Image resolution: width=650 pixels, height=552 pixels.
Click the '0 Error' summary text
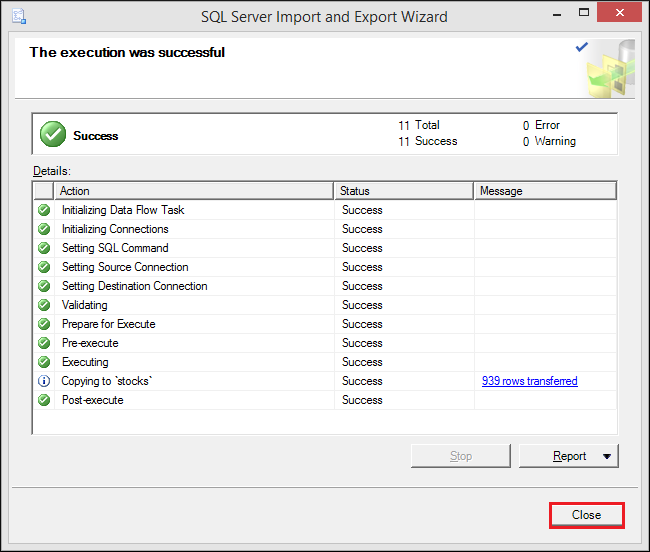[541, 125]
